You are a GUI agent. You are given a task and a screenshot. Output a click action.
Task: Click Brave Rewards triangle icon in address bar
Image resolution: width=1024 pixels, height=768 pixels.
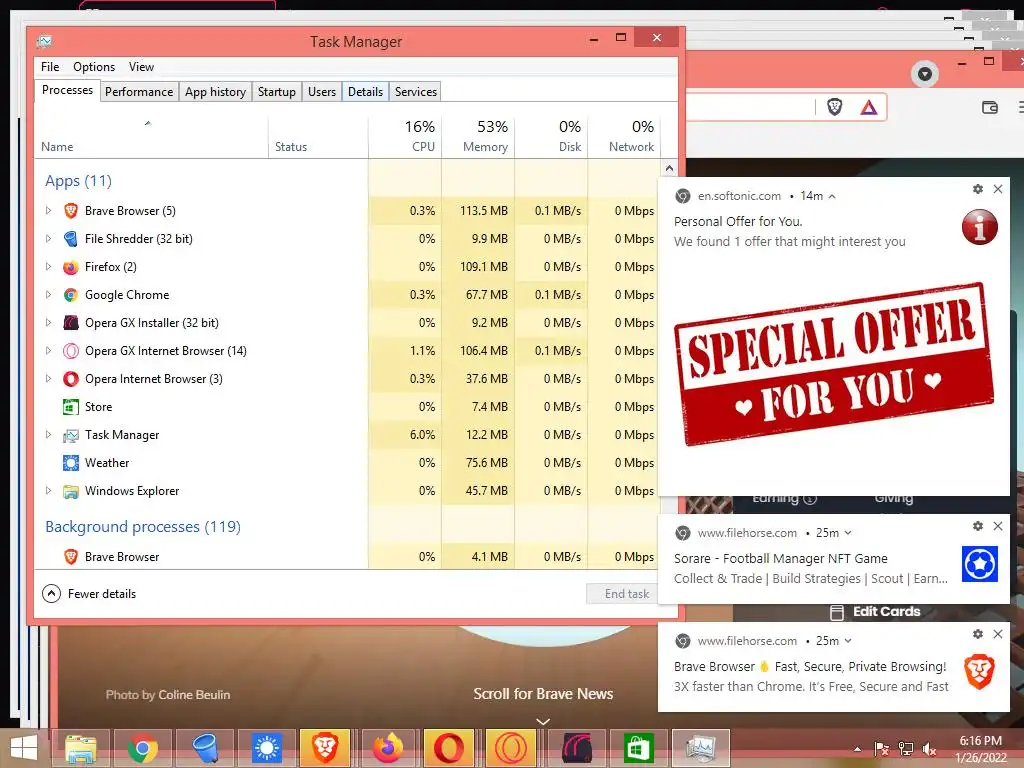coord(869,107)
